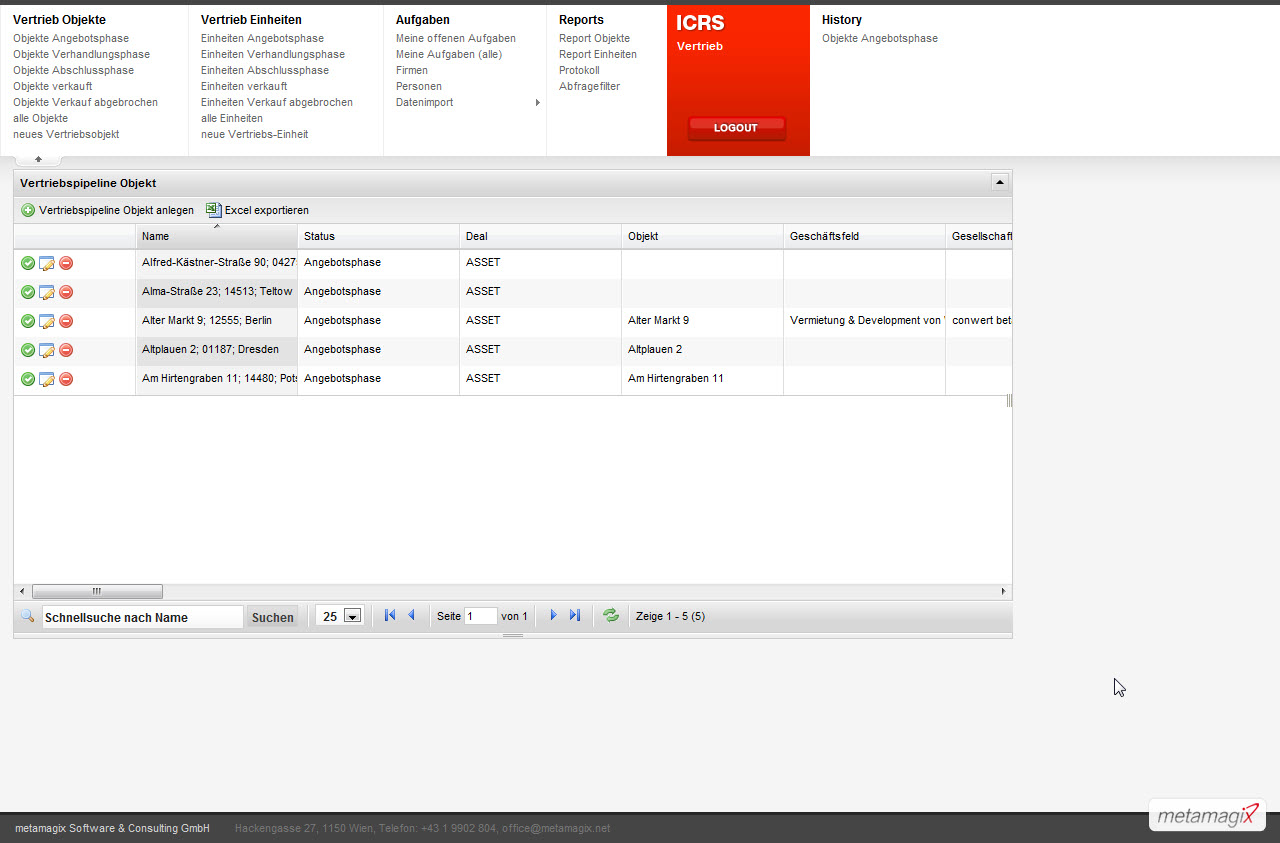
Task: Click Vermietung & Development Geschäftsfeld cell
Action: (x=865, y=321)
